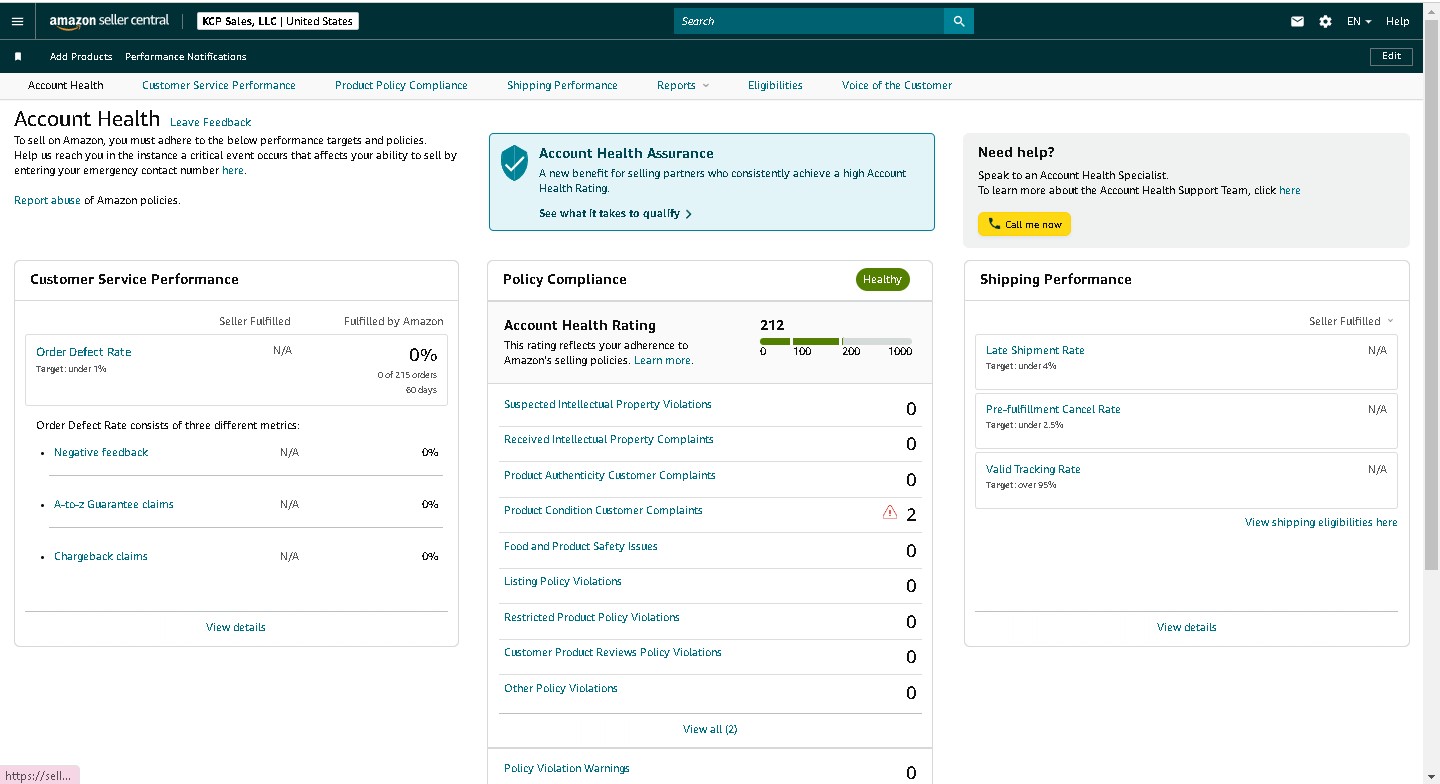Click the 0% Fulfilled by Amazon defect rate
This screenshot has width=1440, height=784.
423,355
